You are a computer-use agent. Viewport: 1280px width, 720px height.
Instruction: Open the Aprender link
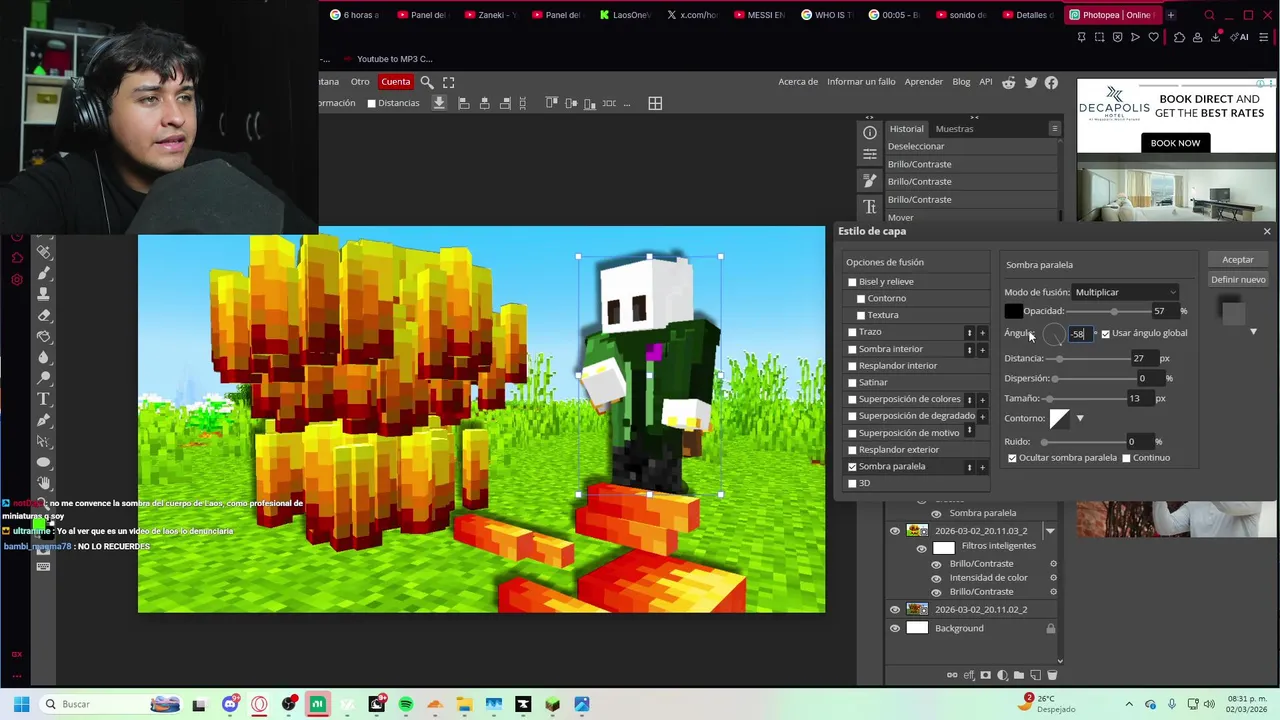click(924, 82)
